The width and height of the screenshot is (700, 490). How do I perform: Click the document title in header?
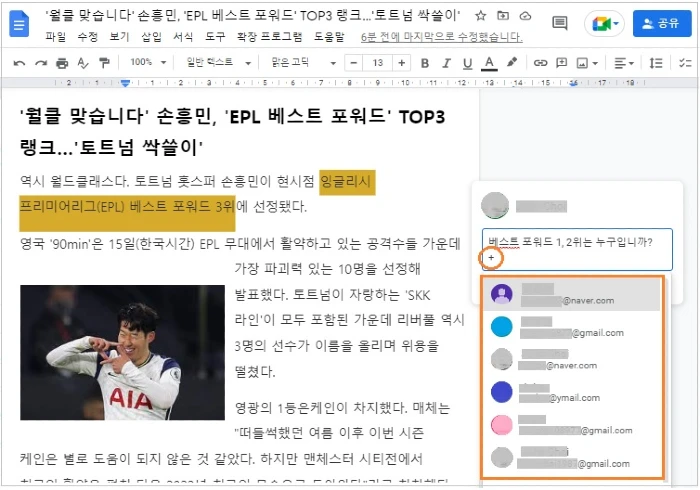pos(252,16)
